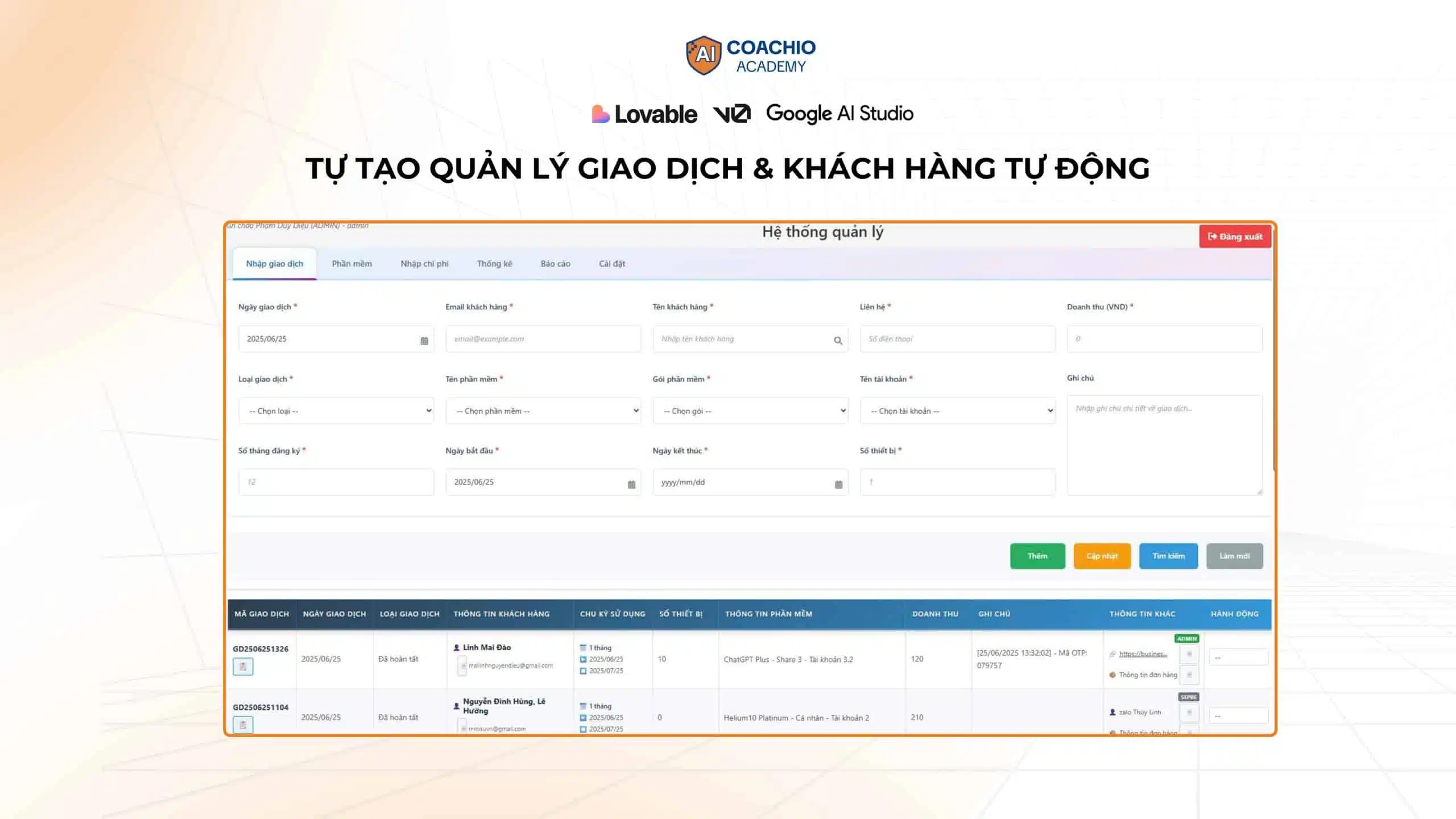Open the Chọn phần mềm dropdown

click(543, 411)
